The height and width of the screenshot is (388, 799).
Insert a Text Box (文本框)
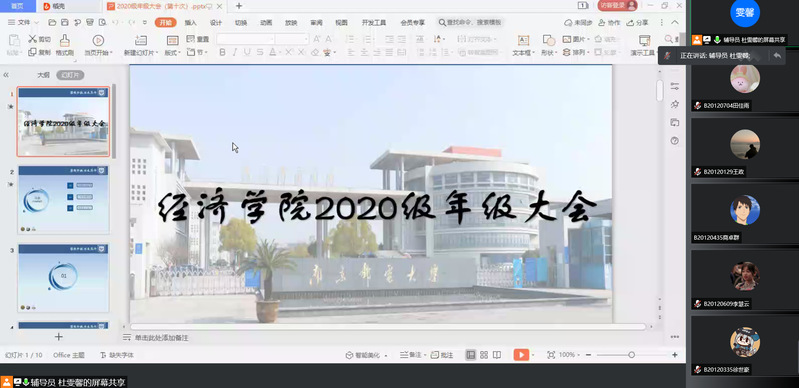[522, 45]
